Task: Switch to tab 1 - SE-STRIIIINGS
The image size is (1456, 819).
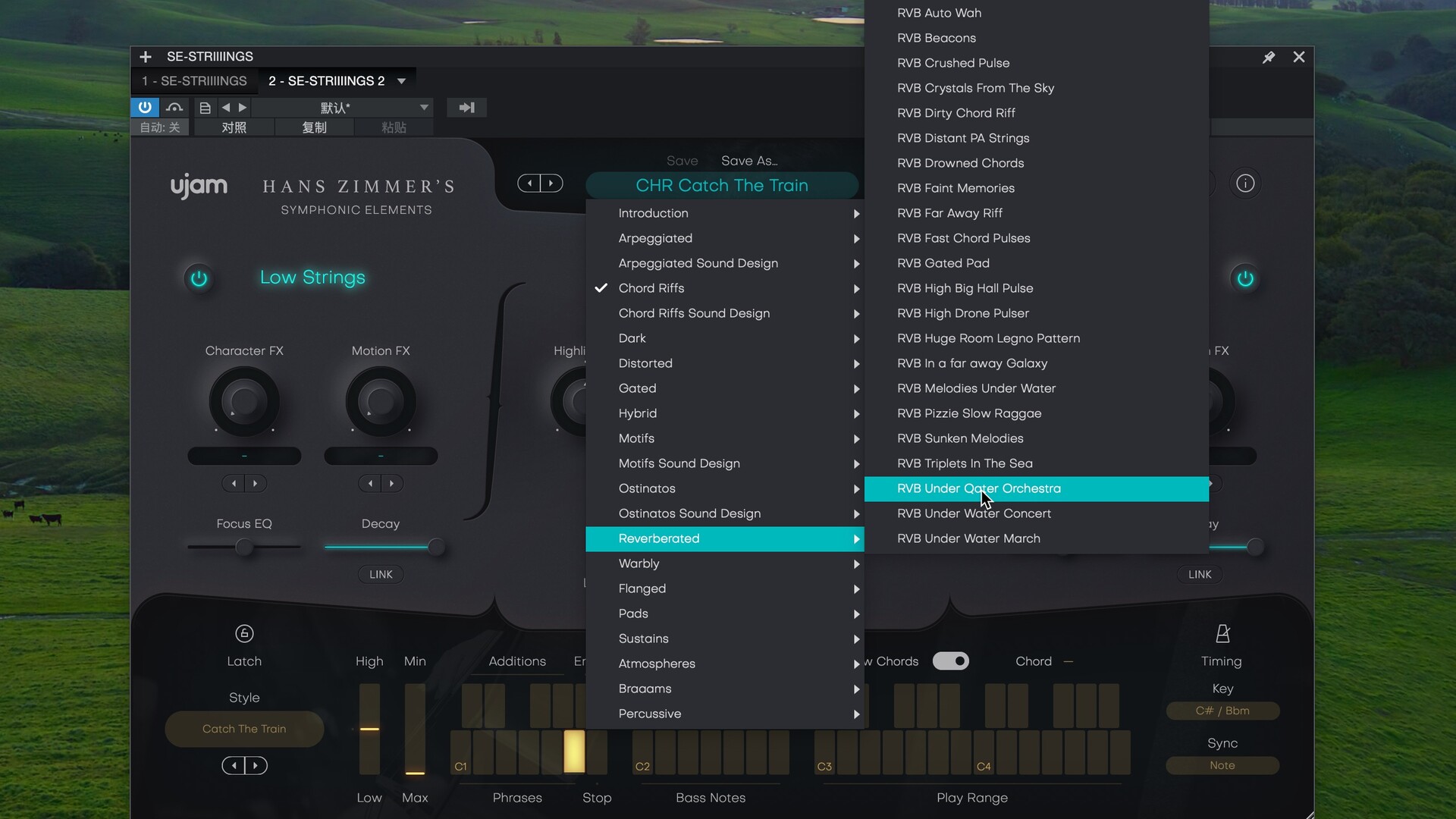Action: [x=194, y=81]
